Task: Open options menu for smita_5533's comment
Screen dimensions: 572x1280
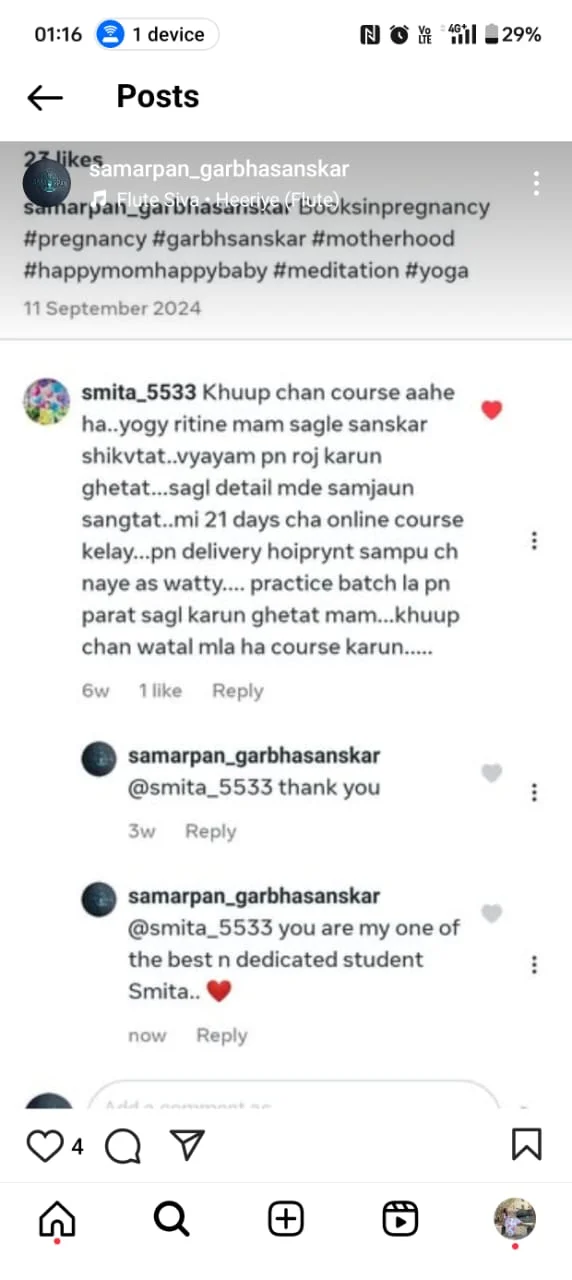Action: tap(535, 540)
